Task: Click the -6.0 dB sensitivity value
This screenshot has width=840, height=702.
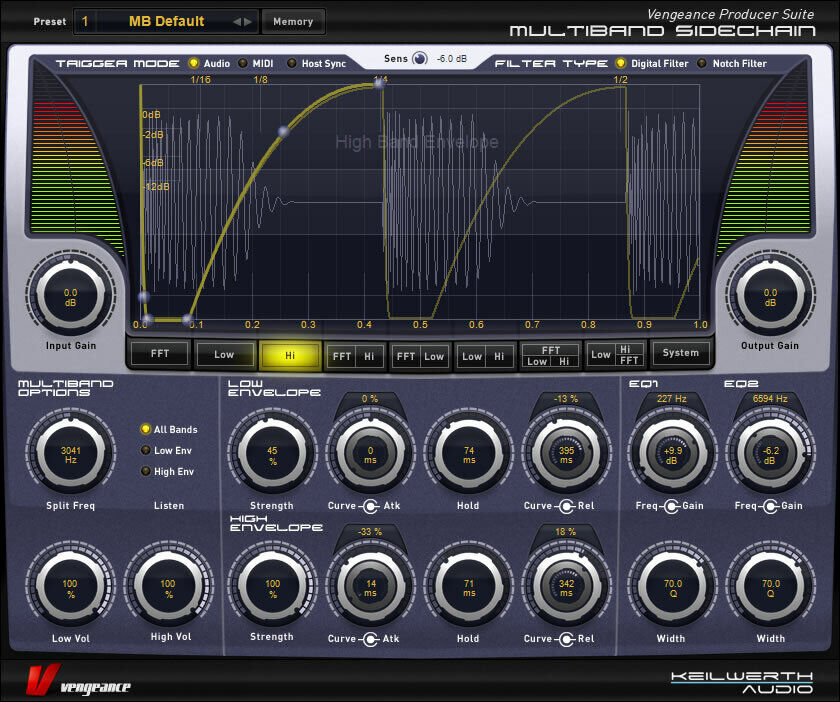Action: 452,58
